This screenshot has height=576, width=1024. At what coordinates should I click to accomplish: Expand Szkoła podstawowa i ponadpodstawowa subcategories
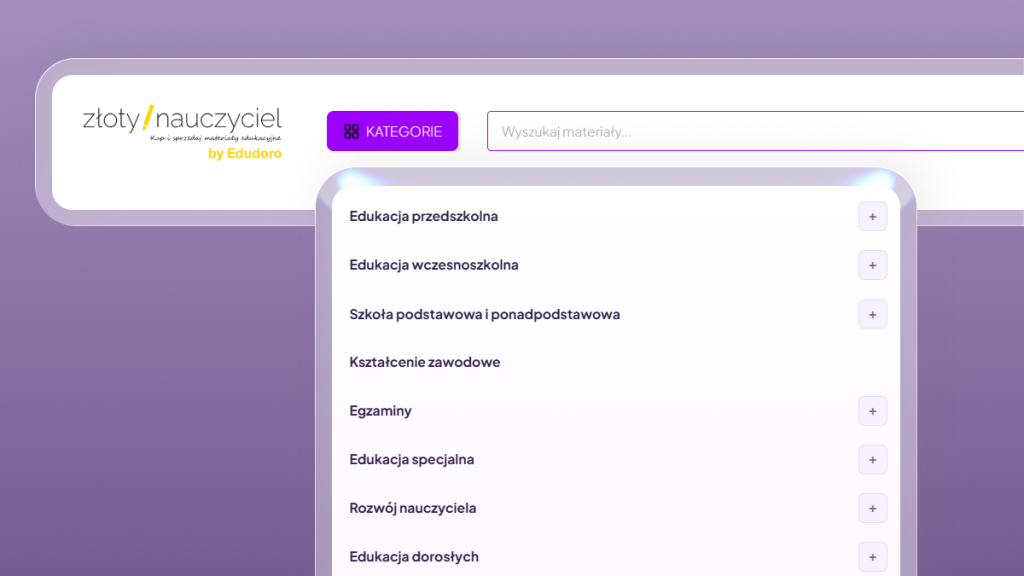click(872, 314)
